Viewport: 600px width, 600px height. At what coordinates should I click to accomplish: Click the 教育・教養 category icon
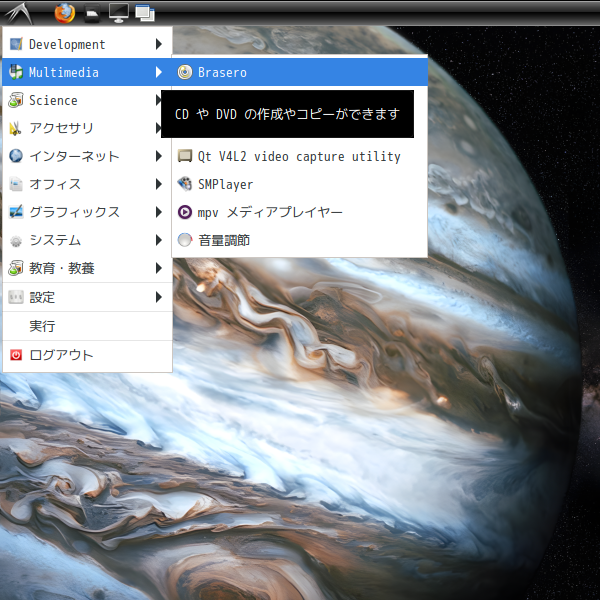tap(16, 268)
